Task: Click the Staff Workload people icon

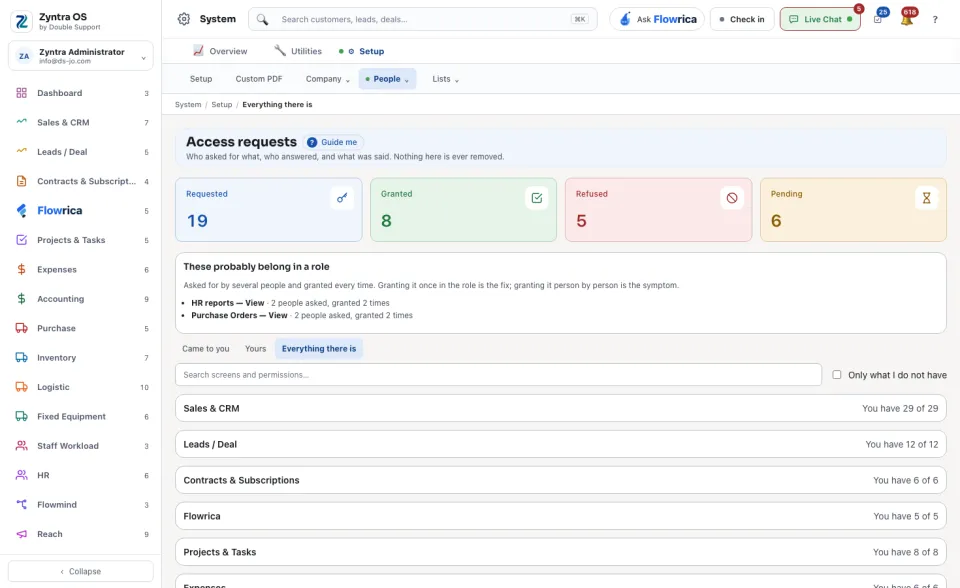Action: [x=21, y=445]
